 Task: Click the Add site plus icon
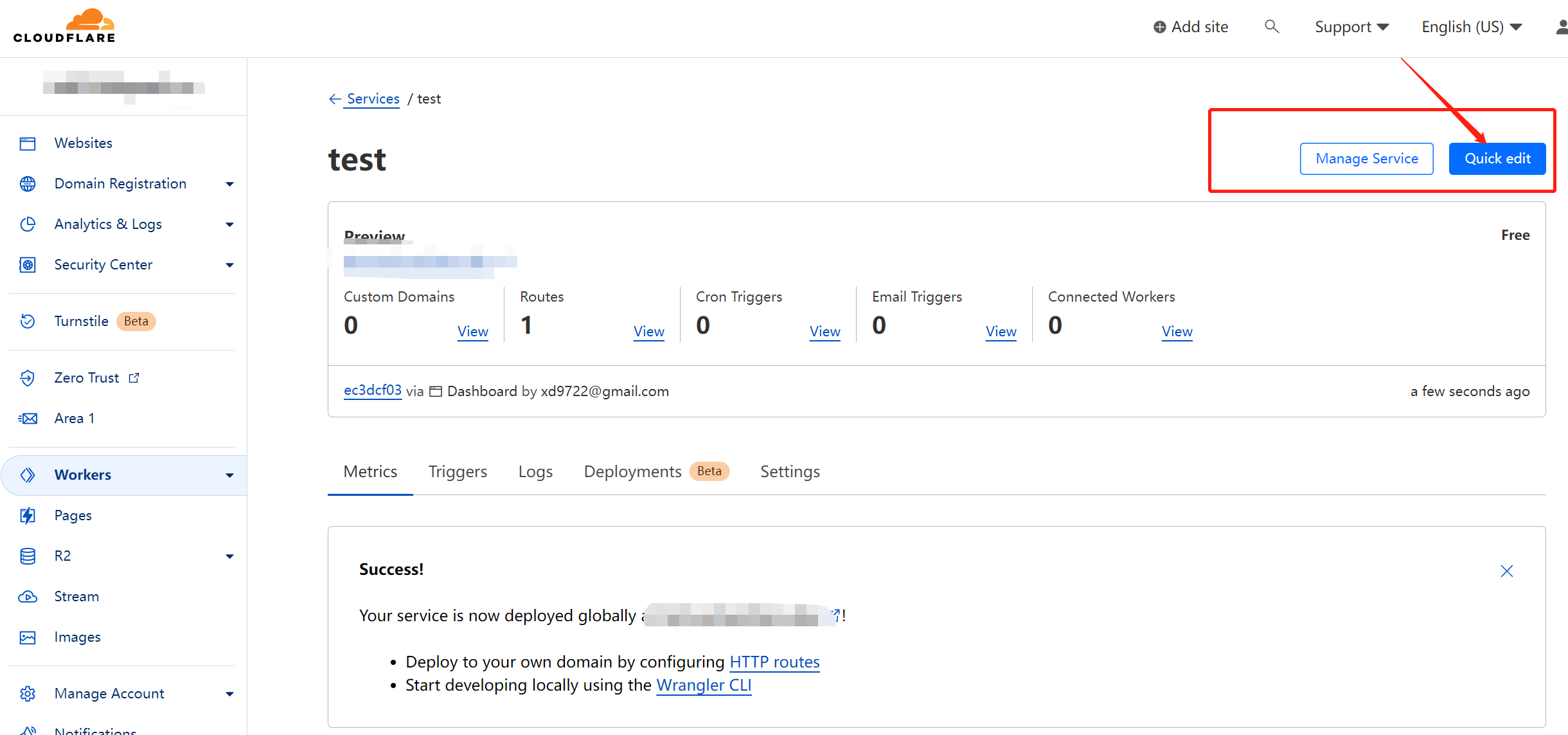[1160, 27]
